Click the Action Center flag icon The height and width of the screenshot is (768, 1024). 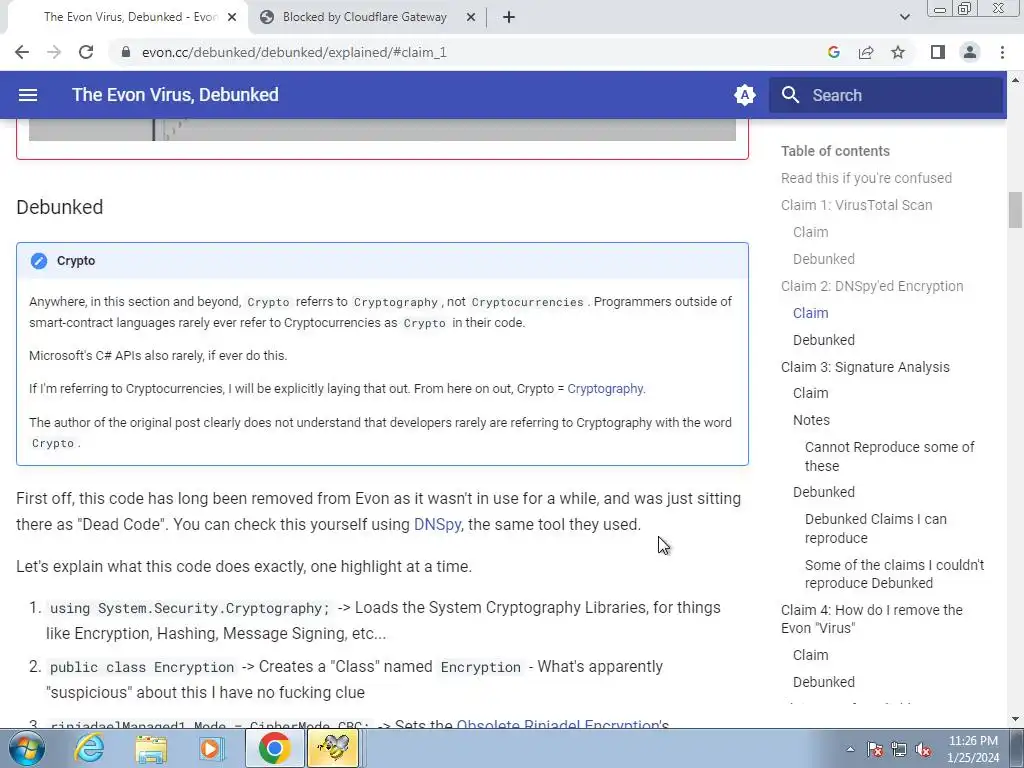click(875, 750)
